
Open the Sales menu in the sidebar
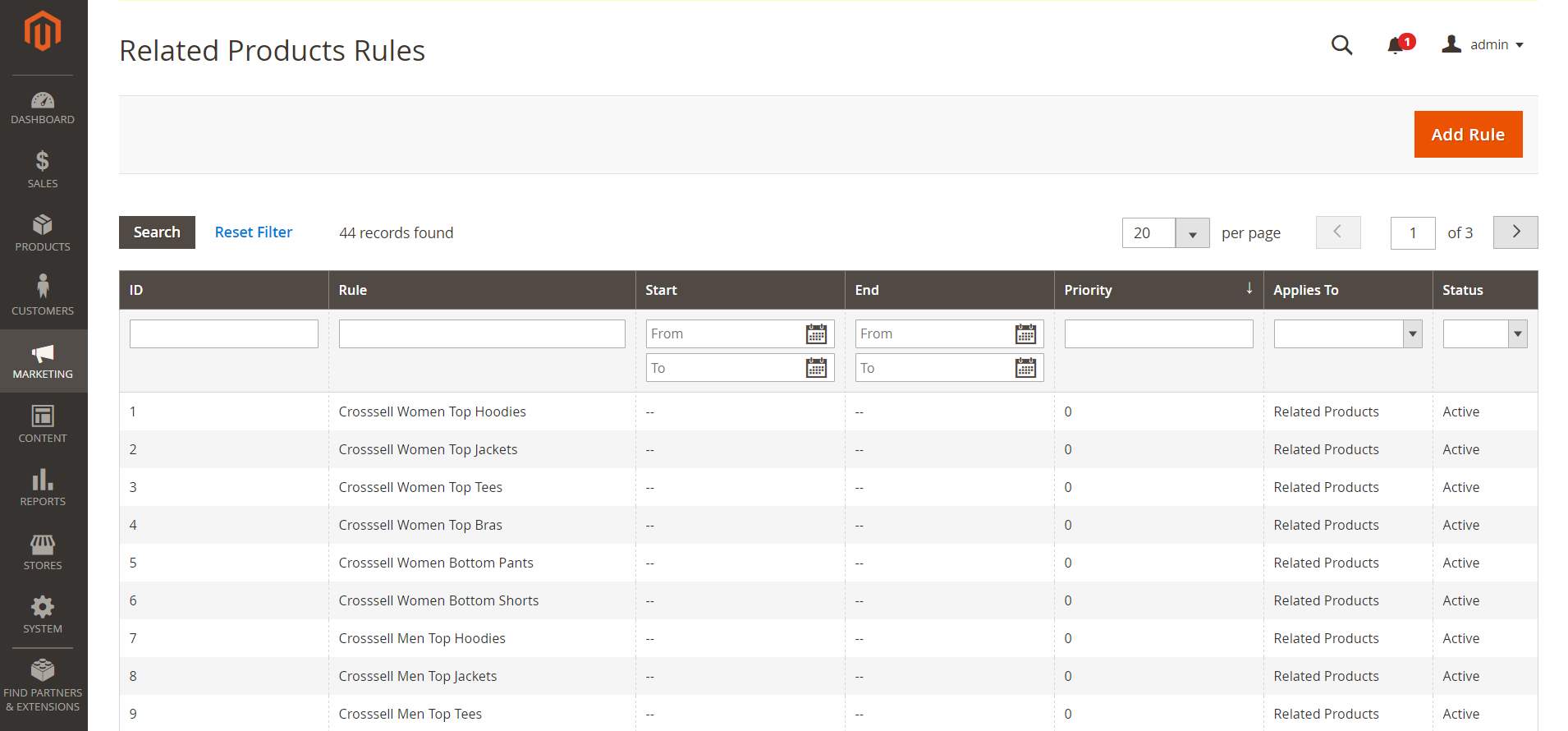(x=43, y=170)
